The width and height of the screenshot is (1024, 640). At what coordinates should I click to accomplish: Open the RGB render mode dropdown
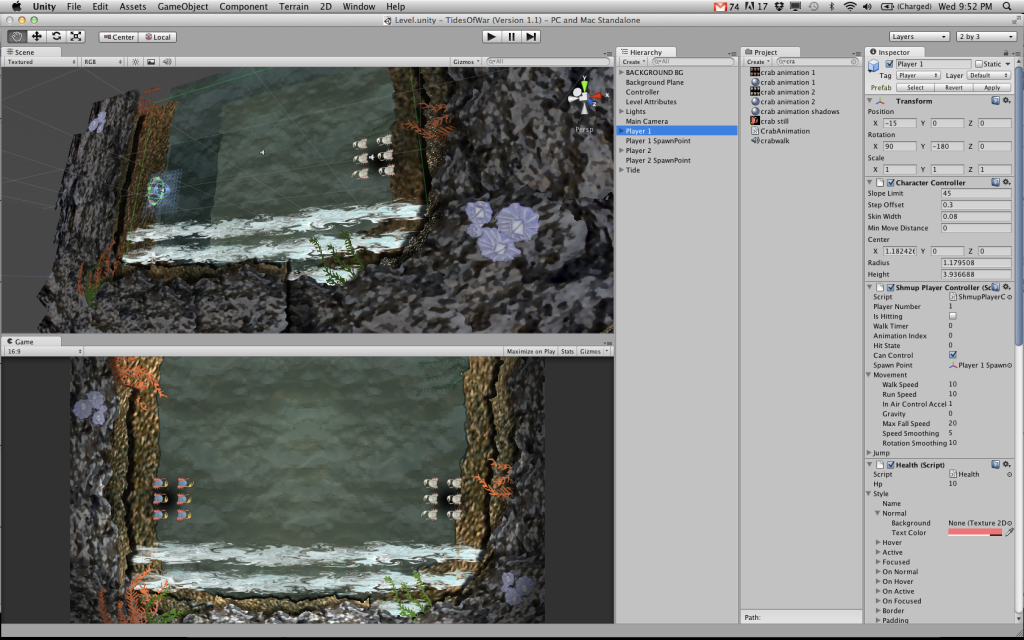click(102, 61)
